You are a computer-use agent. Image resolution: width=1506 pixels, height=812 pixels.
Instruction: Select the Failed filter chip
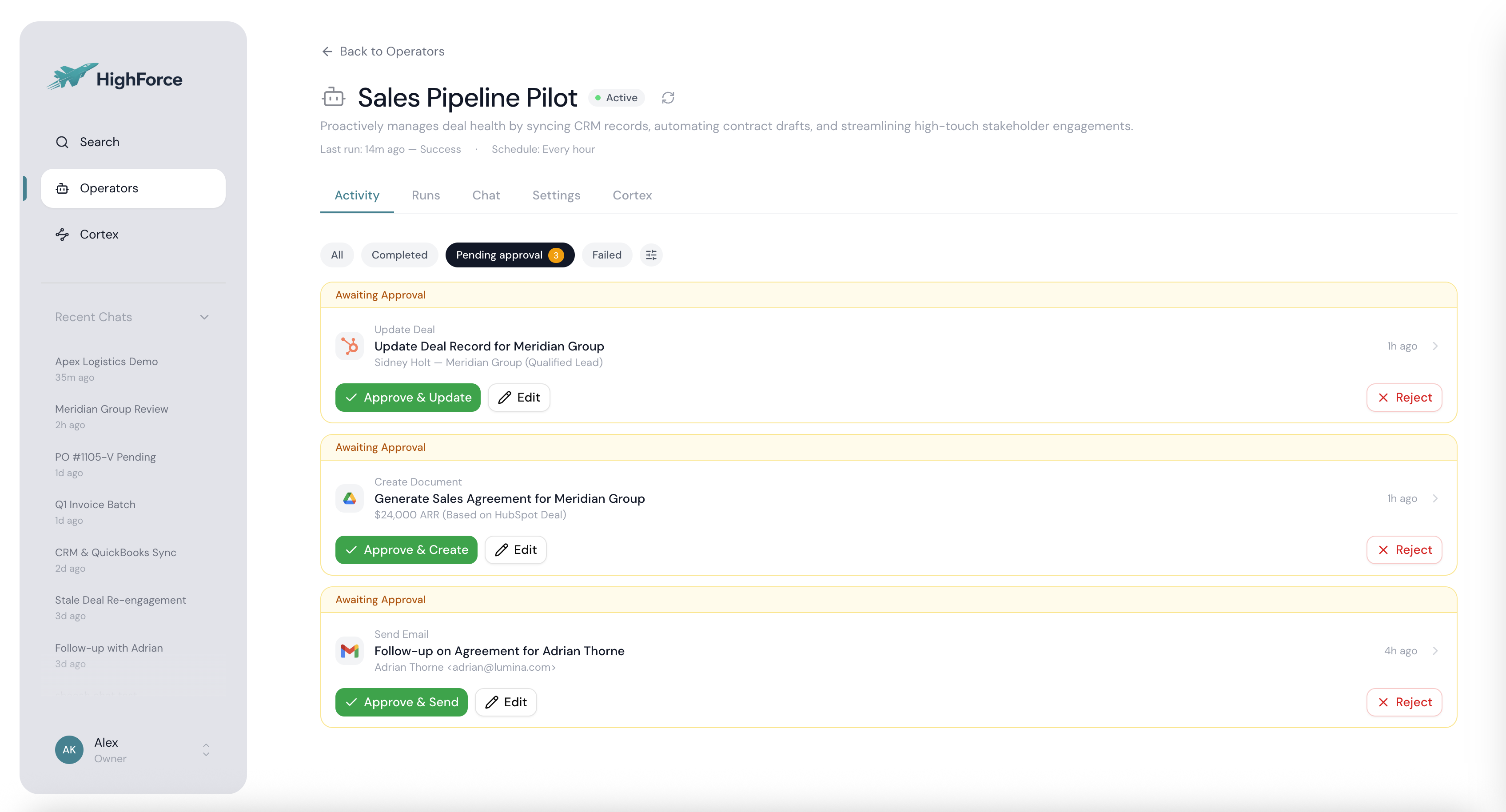606,255
